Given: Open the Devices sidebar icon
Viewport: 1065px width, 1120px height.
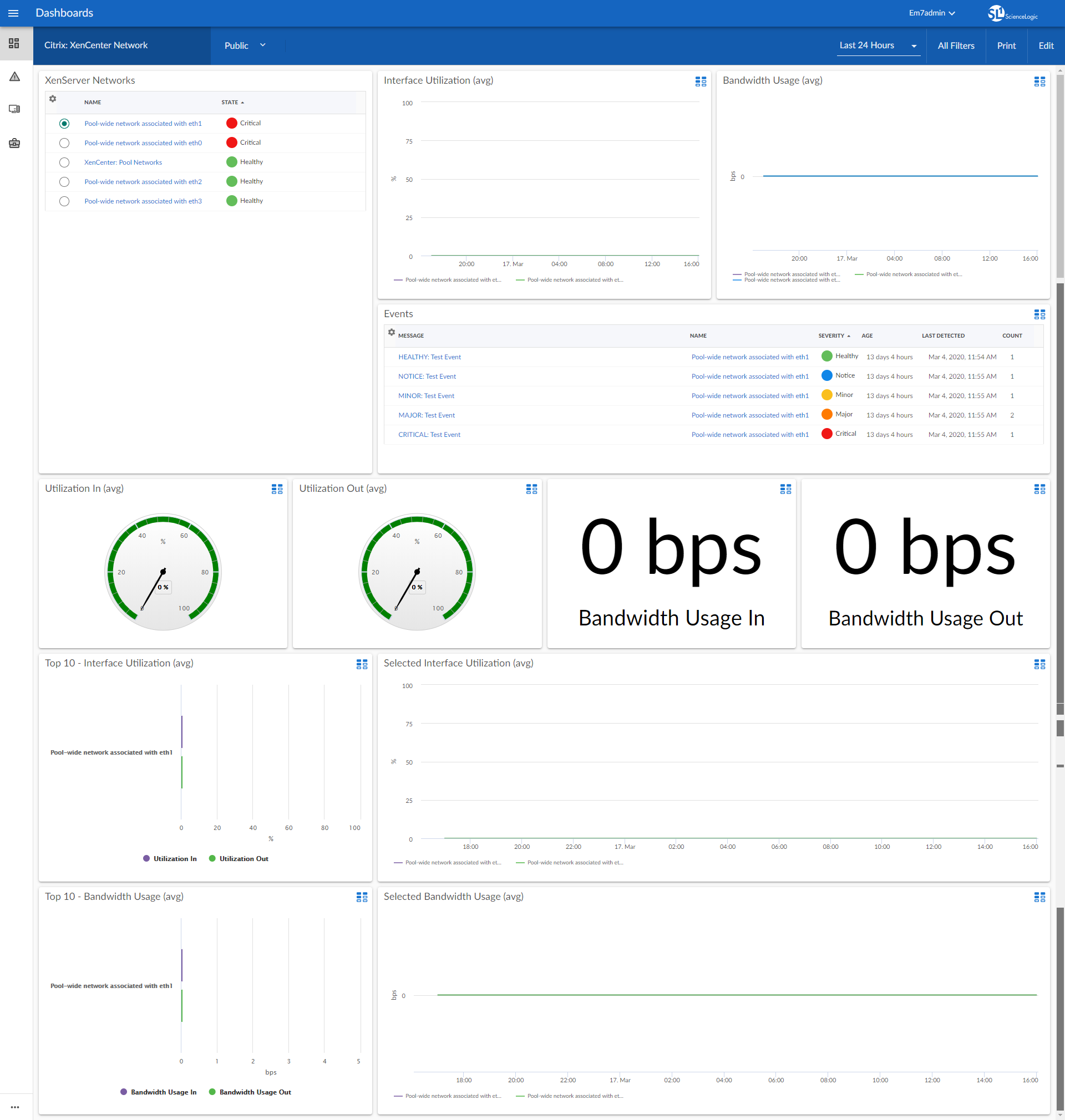Looking at the screenshot, I should point(15,109).
